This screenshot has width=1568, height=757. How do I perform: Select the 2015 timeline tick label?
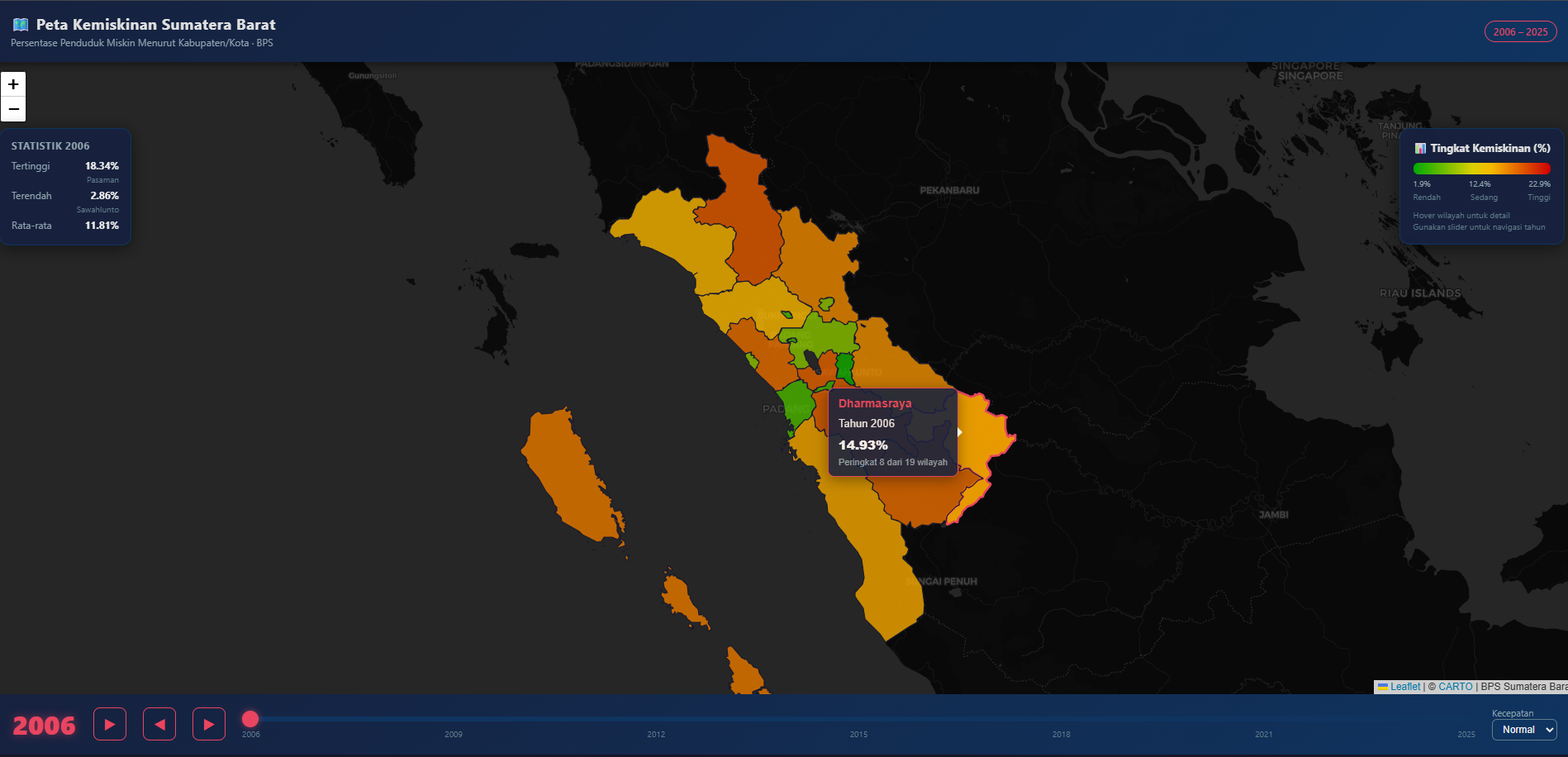click(858, 734)
